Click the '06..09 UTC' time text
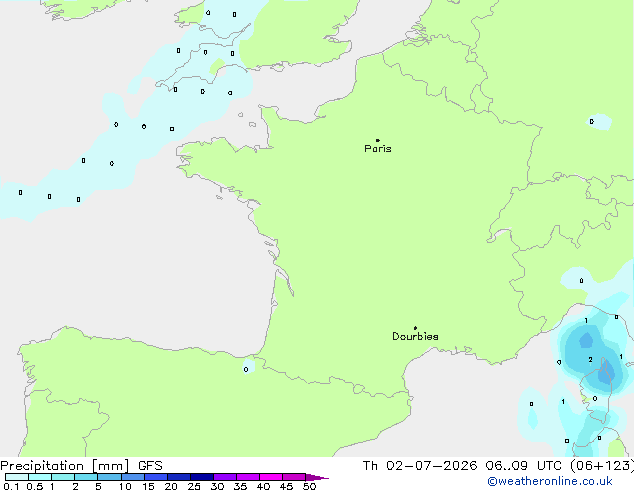Viewport: 634px width, 490px height. tap(524, 466)
